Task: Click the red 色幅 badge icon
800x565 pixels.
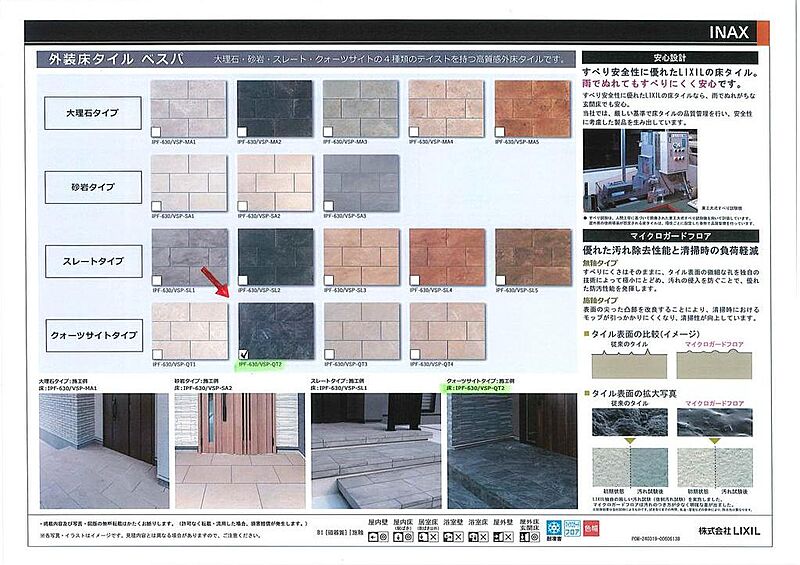Action: (x=591, y=528)
